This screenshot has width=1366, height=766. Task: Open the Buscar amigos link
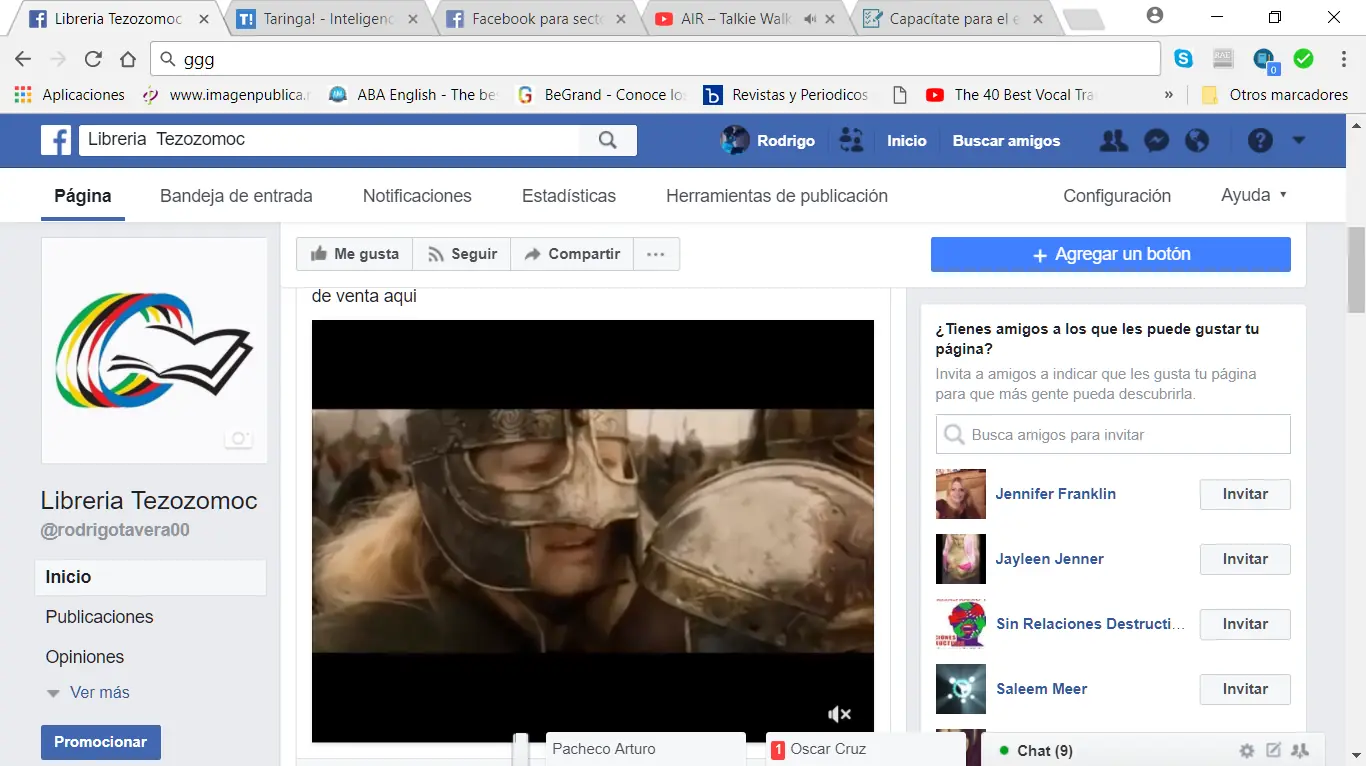click(x=1006, y=141)
